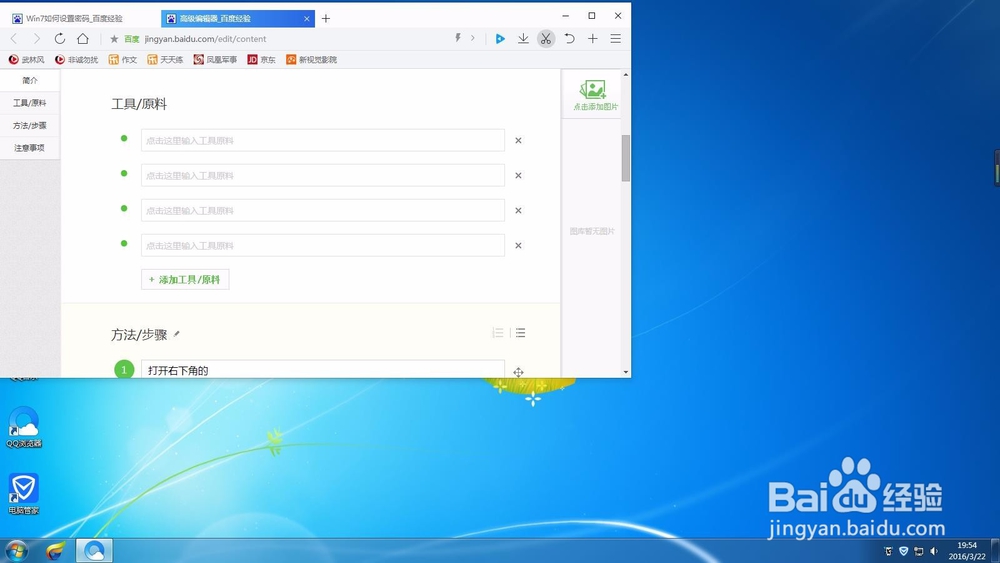The width and height of the screenshot is (1000, 563).
Task: Jump to the 方法/步骤 sidebar section
Action: pyautogui.click(x=30, y=125)
